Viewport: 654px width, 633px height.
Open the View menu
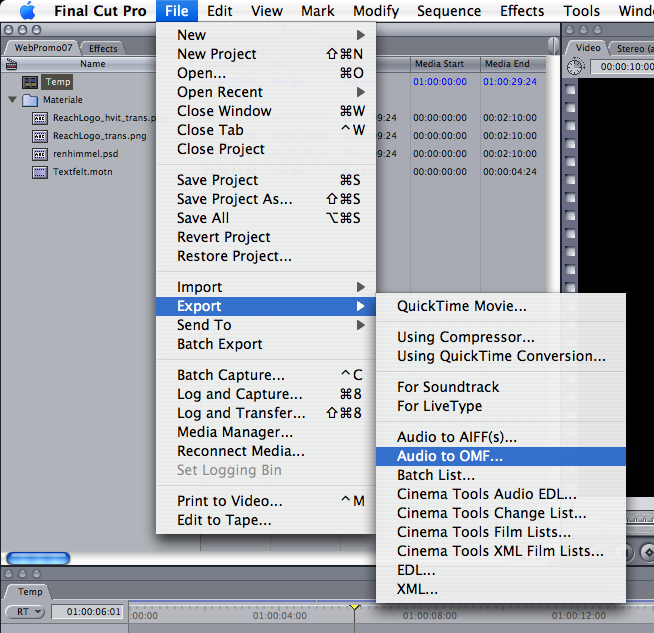pyautogui.click(x=267, y=11)
